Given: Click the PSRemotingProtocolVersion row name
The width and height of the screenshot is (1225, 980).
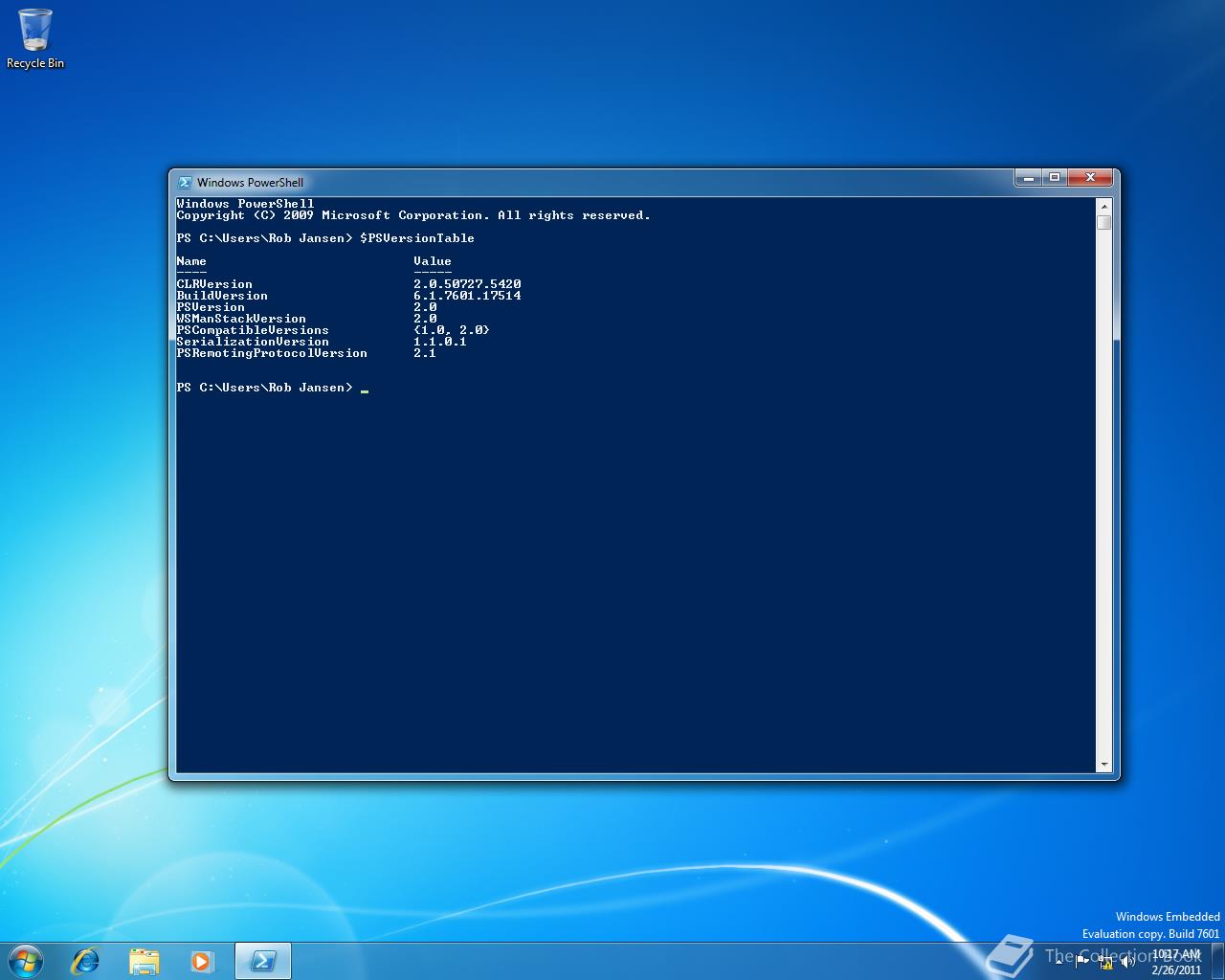Looking at the screenshot, I should [x=272, y=353].
